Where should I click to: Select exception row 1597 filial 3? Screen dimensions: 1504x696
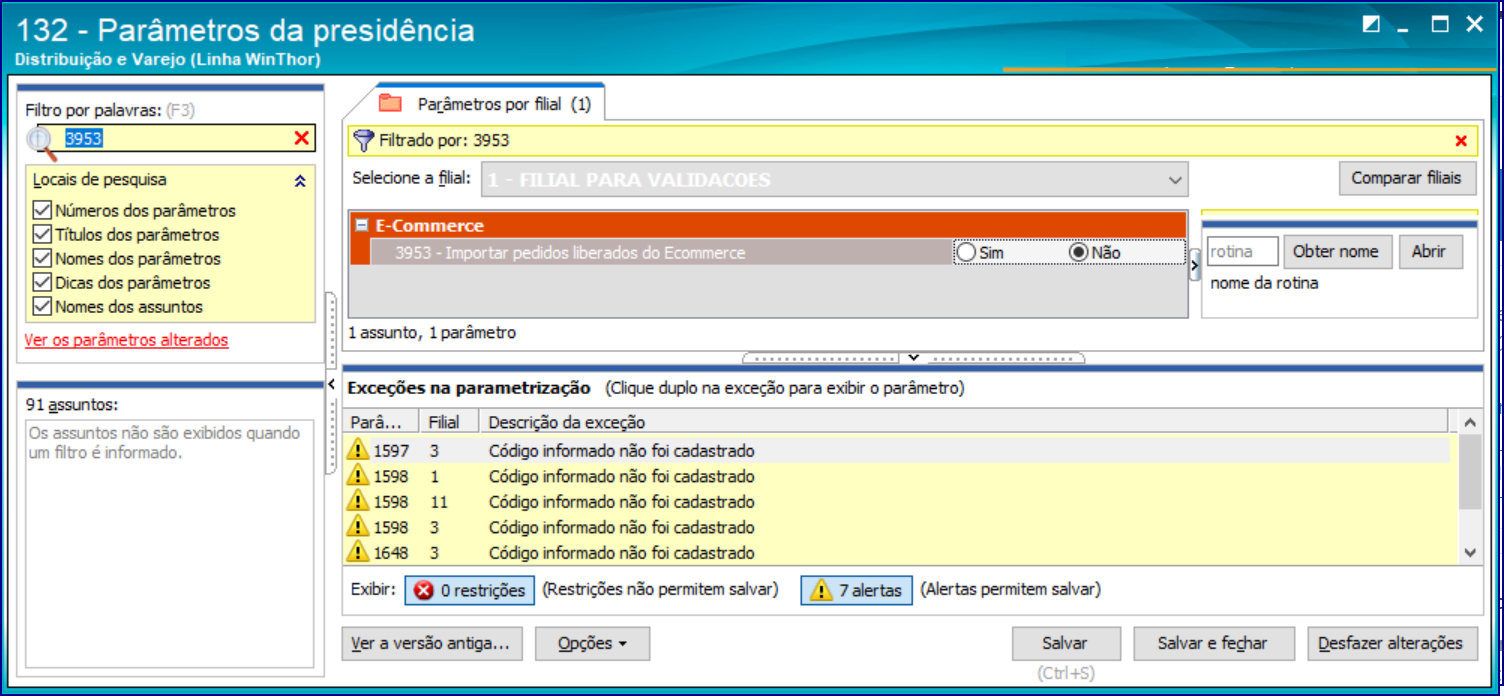pyautogui.click(x=897, y=450)
